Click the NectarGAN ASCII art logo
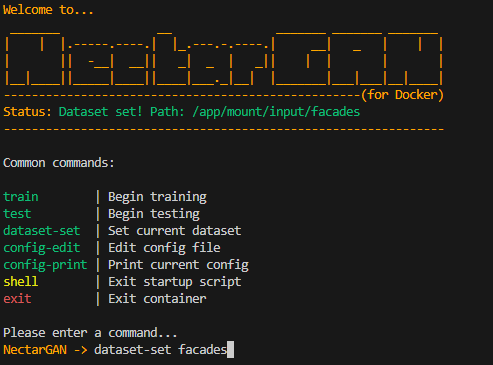This screenshot has width=493, height=365. pos(224,59)
